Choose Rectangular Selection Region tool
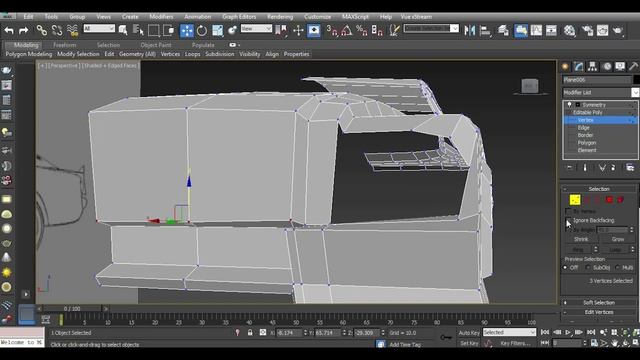 (x=153, y=30)
